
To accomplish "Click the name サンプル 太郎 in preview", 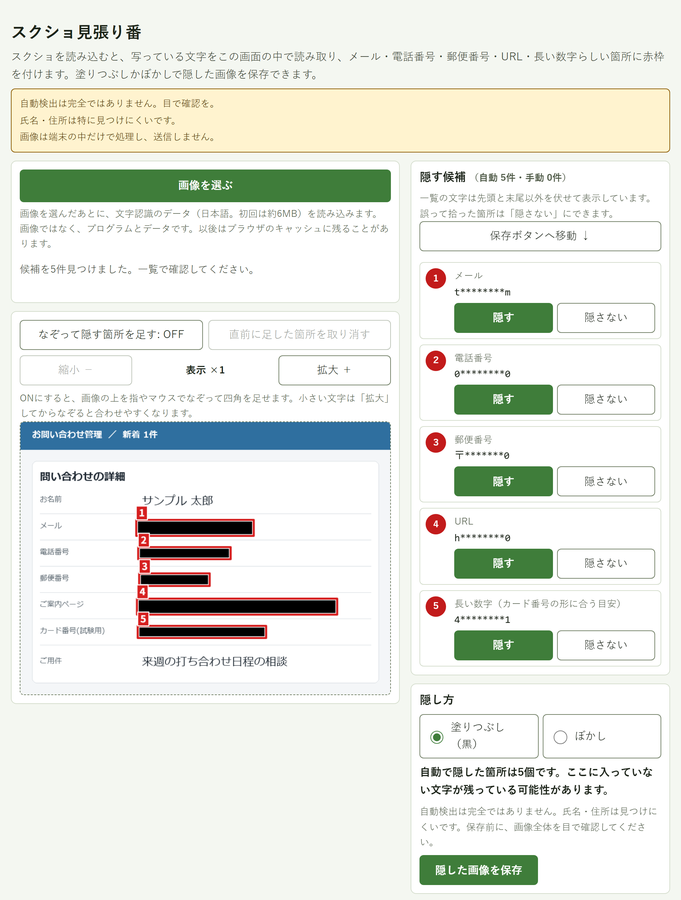I will click(177, 501).
